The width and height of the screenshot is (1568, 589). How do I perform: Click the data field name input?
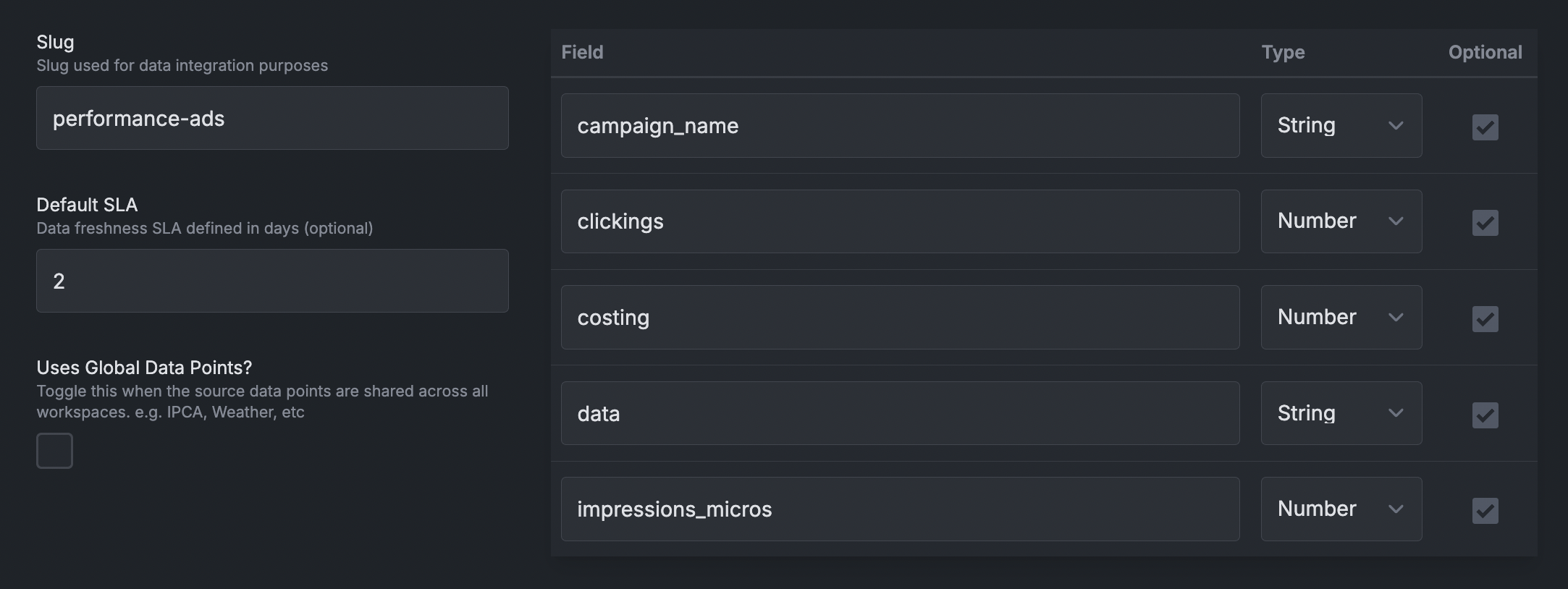coord(900,413)
